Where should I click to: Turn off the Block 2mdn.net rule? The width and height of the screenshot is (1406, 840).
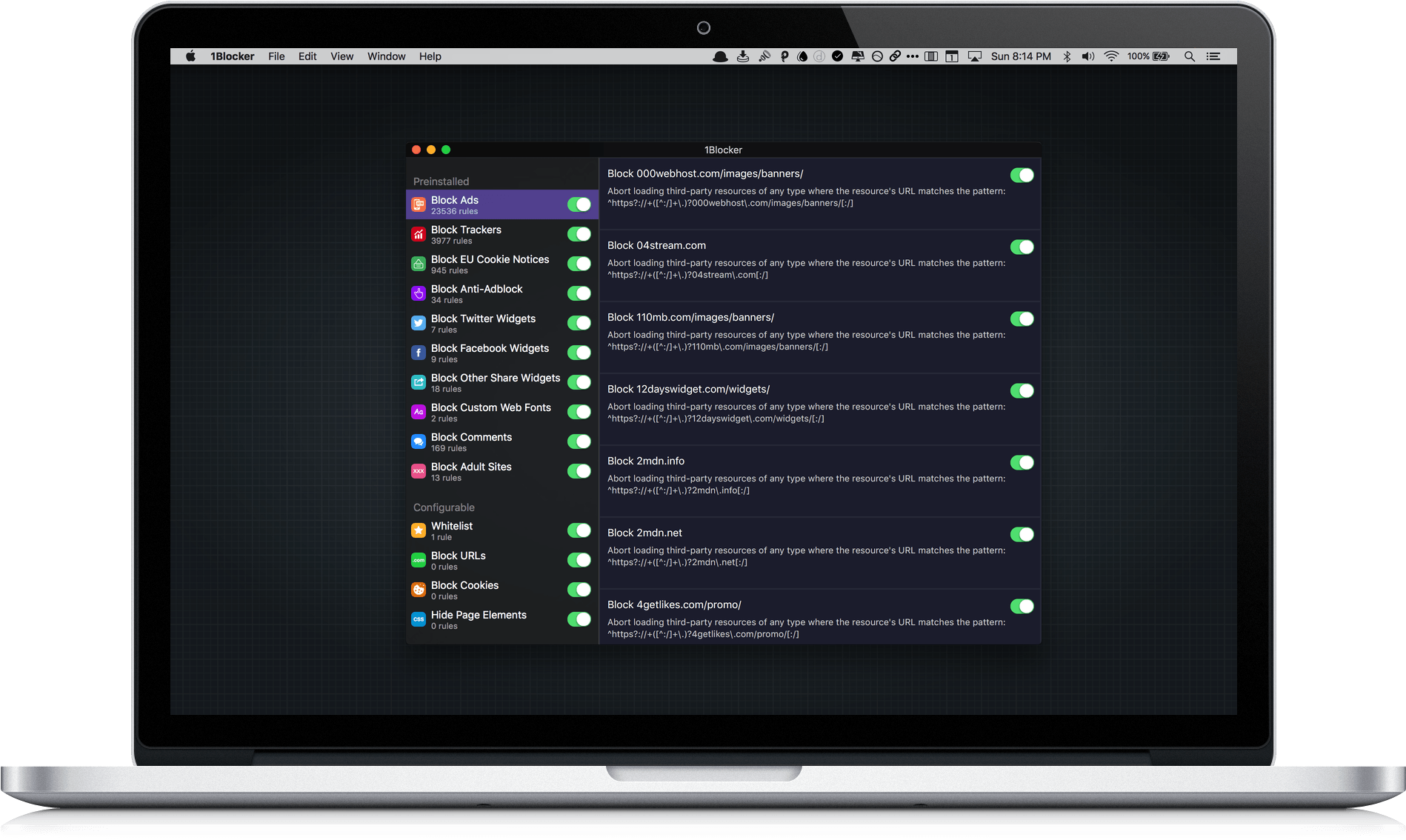coord(1022,534)
